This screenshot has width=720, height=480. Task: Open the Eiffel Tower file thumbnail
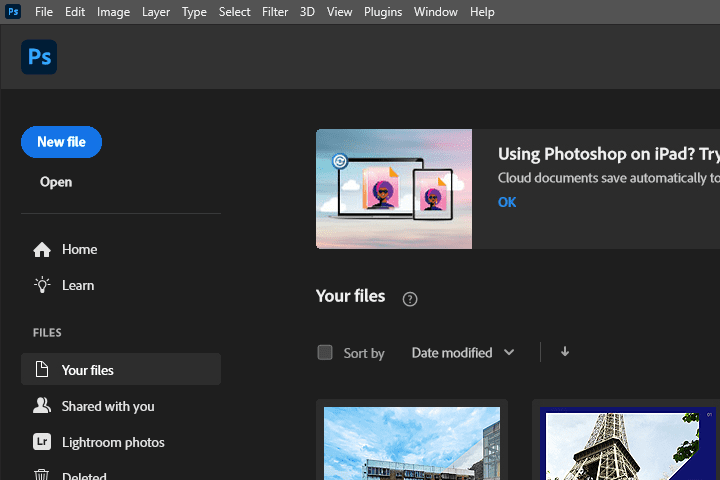[628, 443]
